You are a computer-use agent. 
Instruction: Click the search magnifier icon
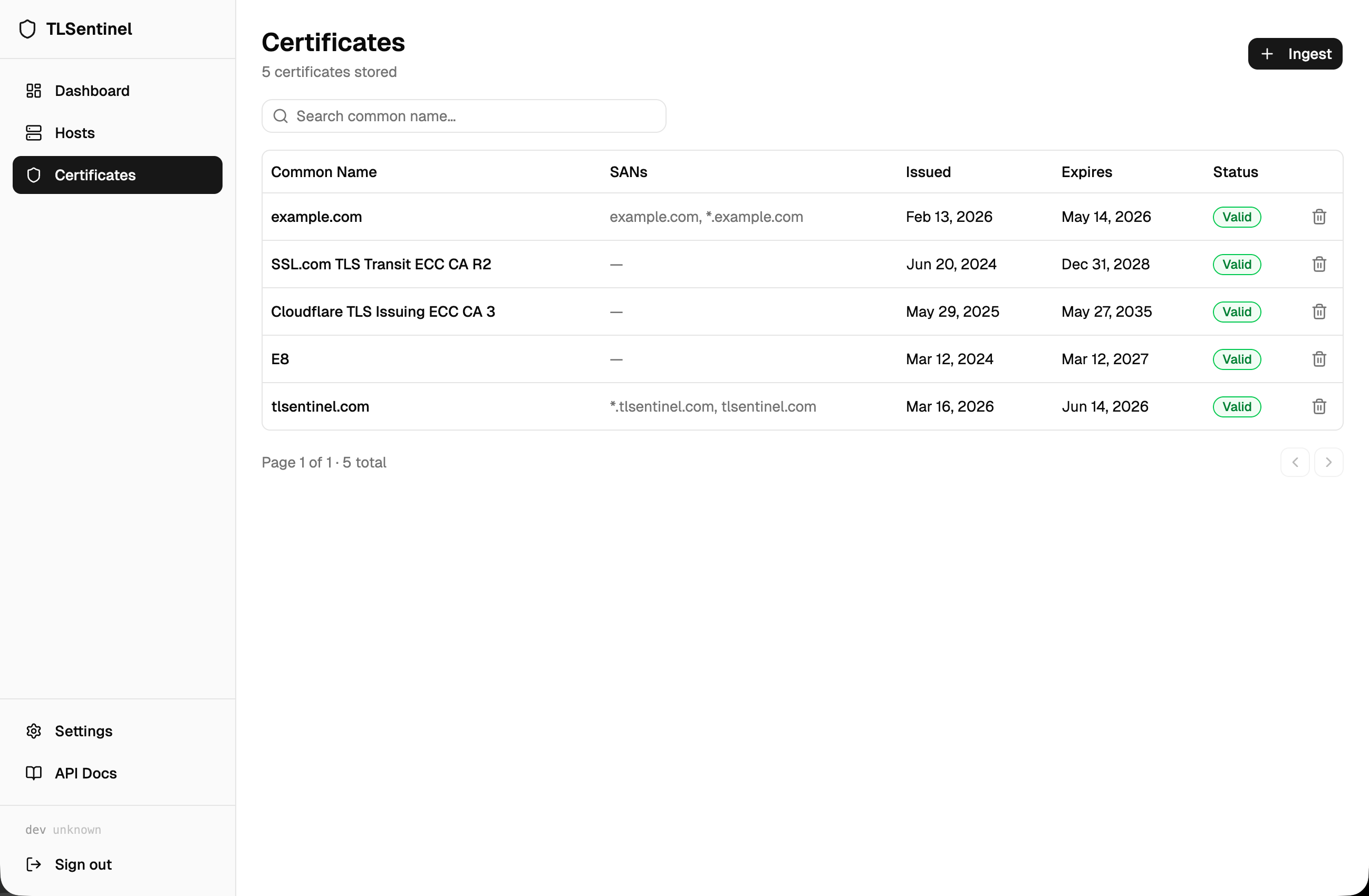pos(281,115)
